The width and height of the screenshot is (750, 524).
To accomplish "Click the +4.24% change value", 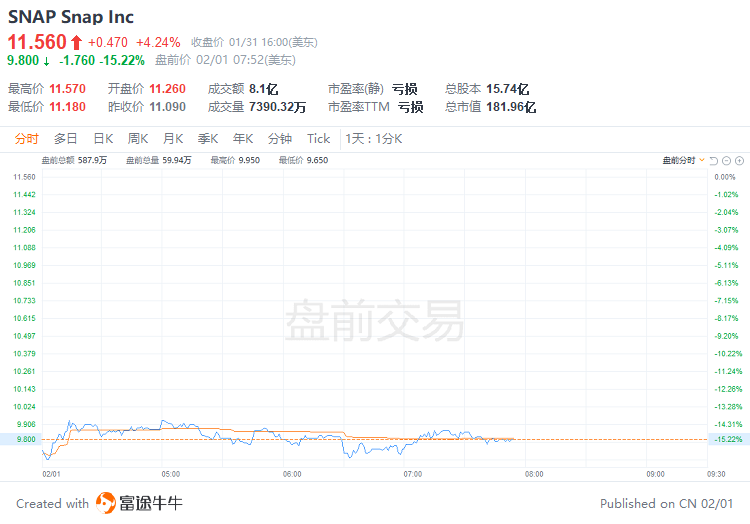I will coord(158,43).
